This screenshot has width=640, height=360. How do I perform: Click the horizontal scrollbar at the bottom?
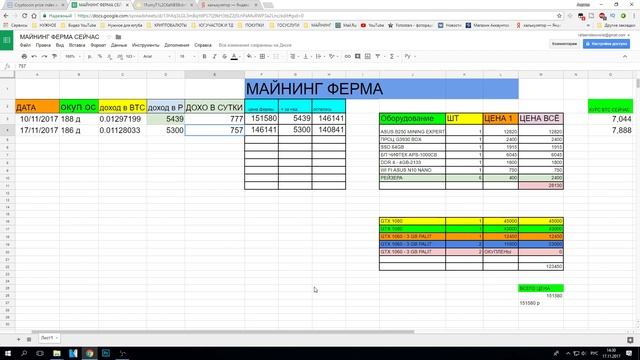[222, 332]
